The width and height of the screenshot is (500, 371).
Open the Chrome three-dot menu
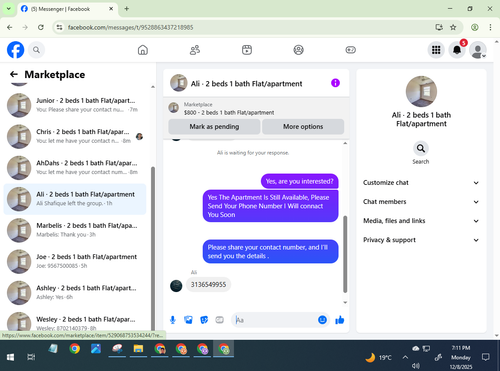[490, 27]
